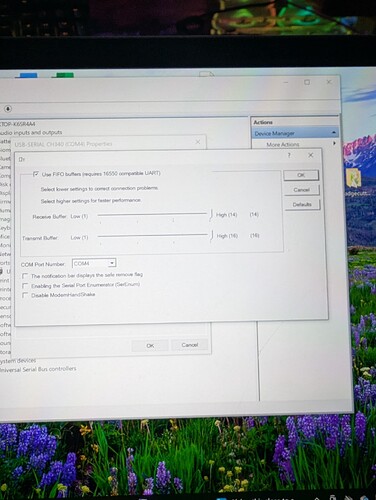Click Cancel in the advanced settings dialog
Image resolution: width=376 pixels, height=500 pixels.
[302, 190]
